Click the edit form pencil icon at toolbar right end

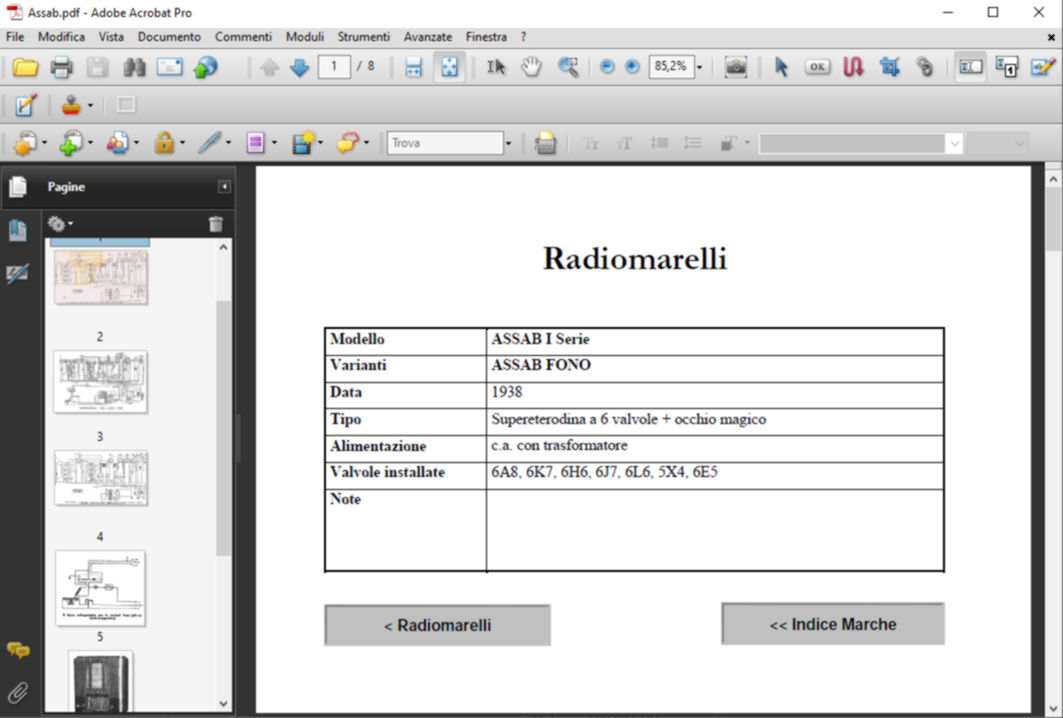pos(1043,67)
